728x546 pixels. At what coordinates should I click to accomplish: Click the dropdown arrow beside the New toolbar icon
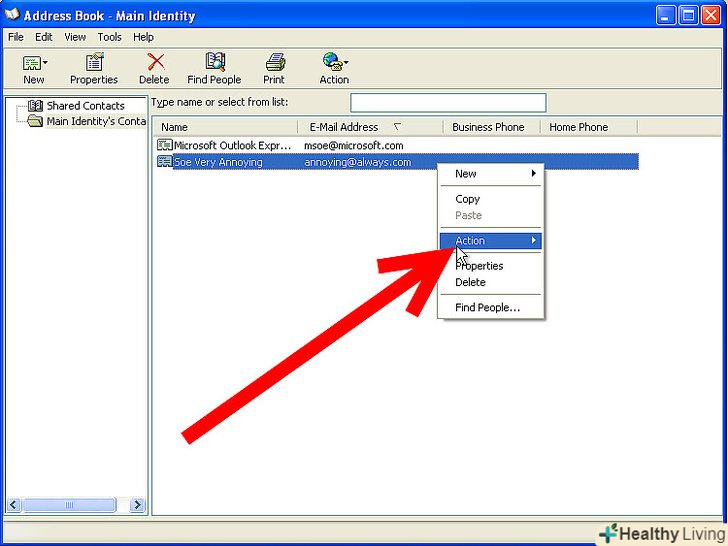45,62
